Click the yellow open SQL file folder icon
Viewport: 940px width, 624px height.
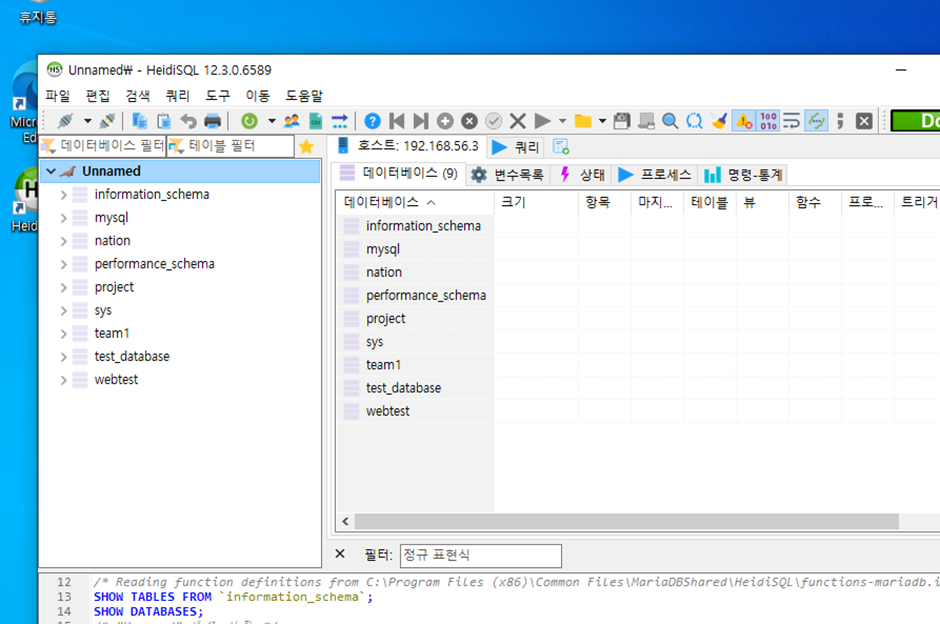583,121
